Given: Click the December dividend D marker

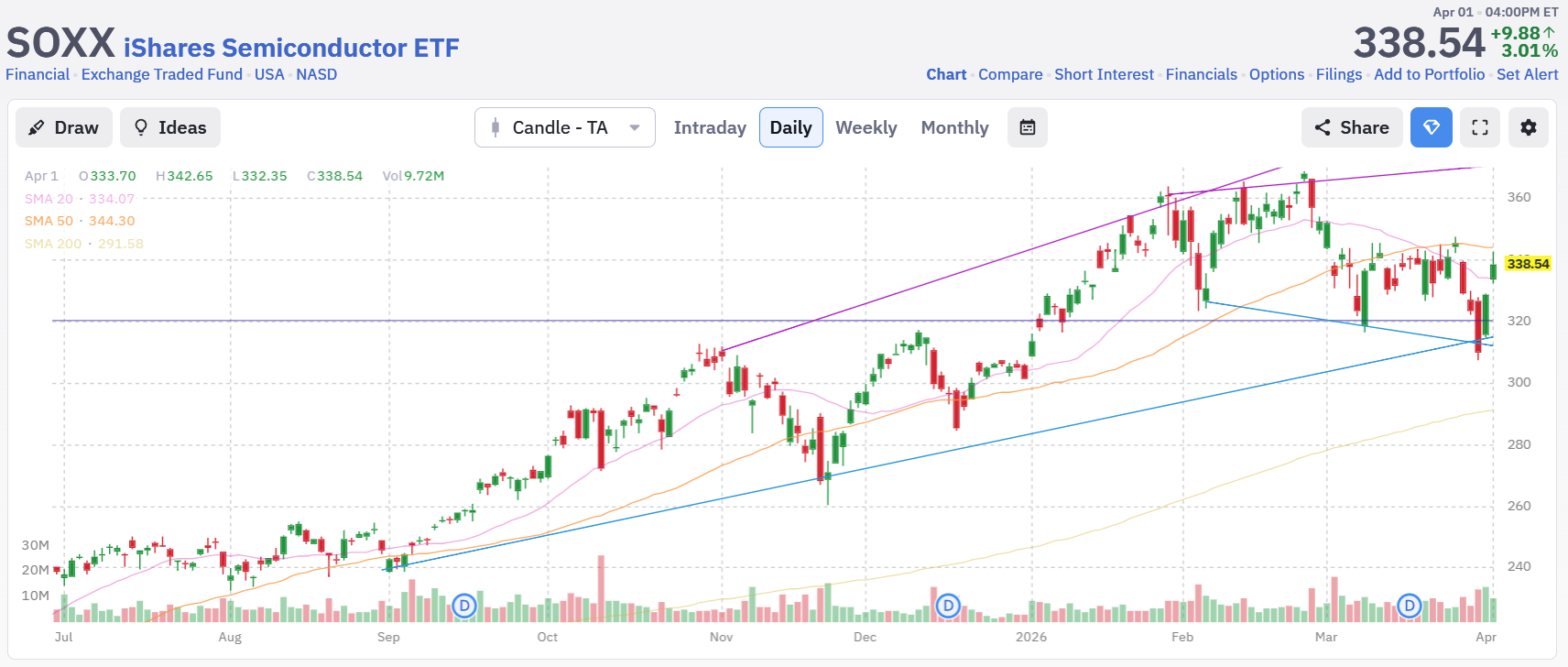Looking at the screenshot, I should [x=949, y=606].
